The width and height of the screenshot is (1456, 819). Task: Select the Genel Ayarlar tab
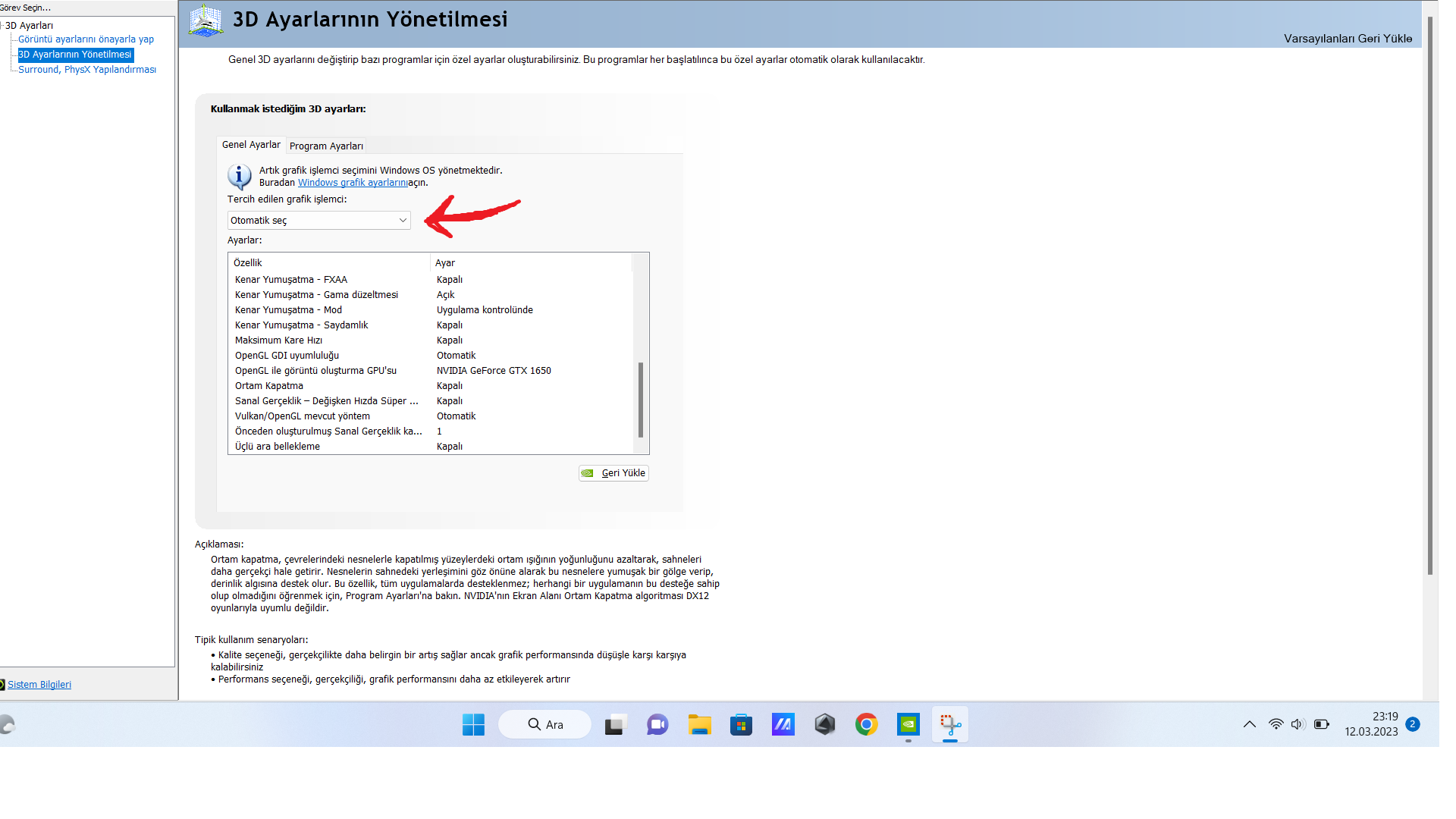coord(251,145)
